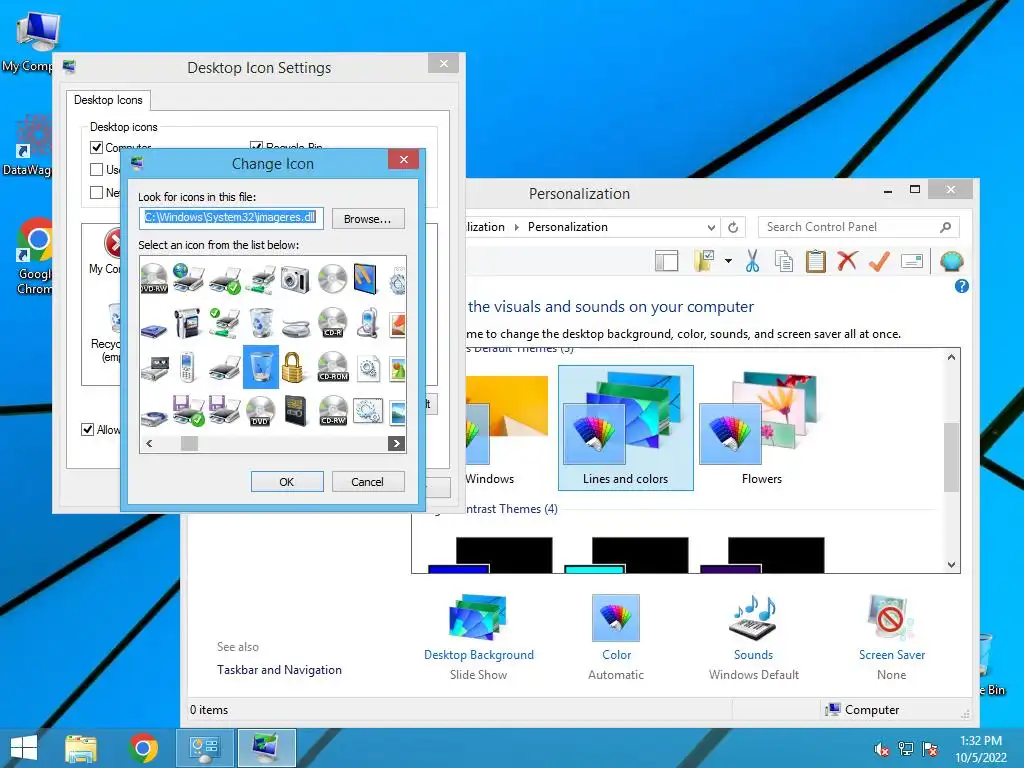
Task: Click the icon list horizontal scrollbar thumb
Action: point(189,443)
